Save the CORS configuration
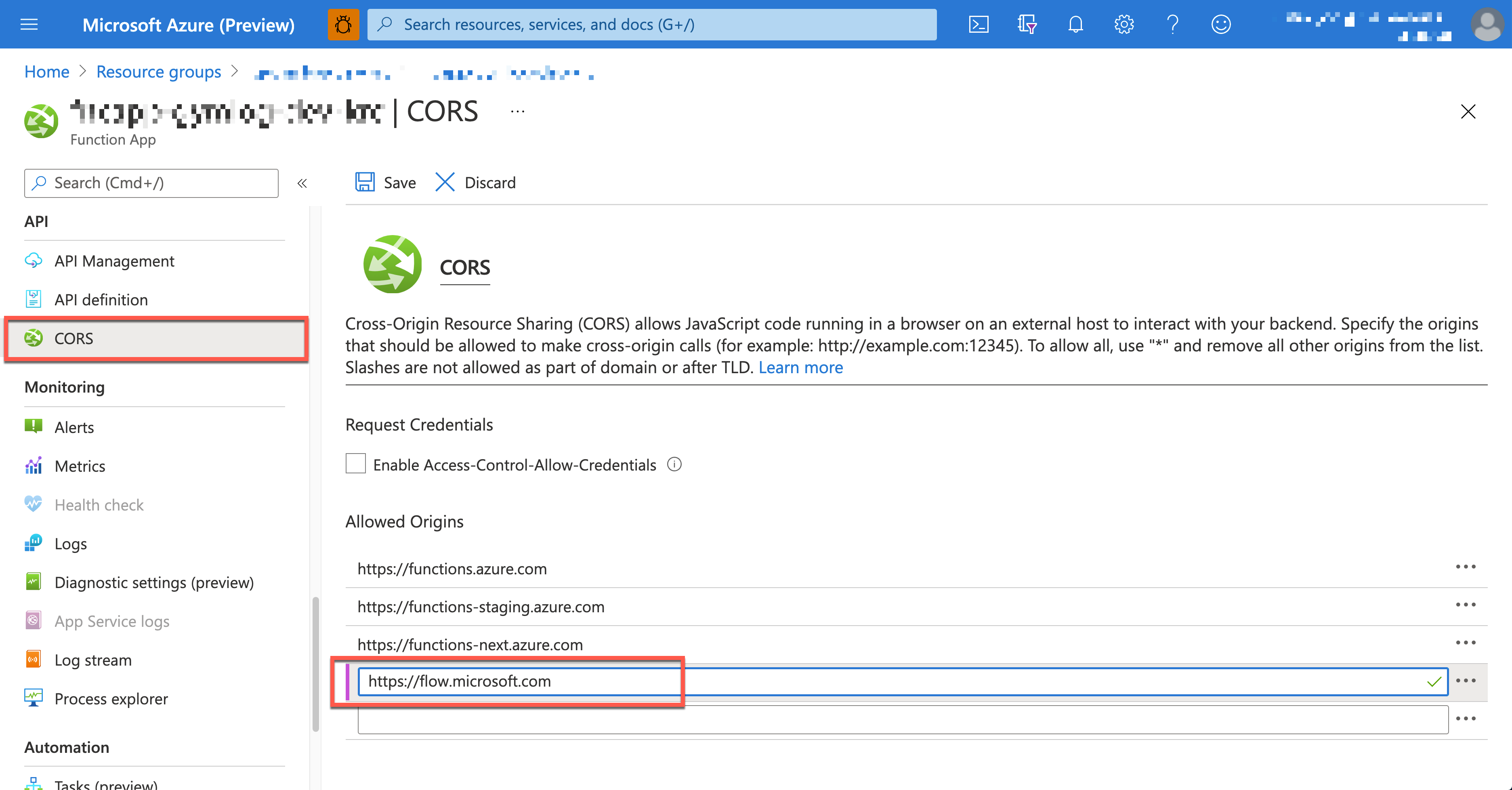Screen dimensions: 1512x790 [384, 183]
